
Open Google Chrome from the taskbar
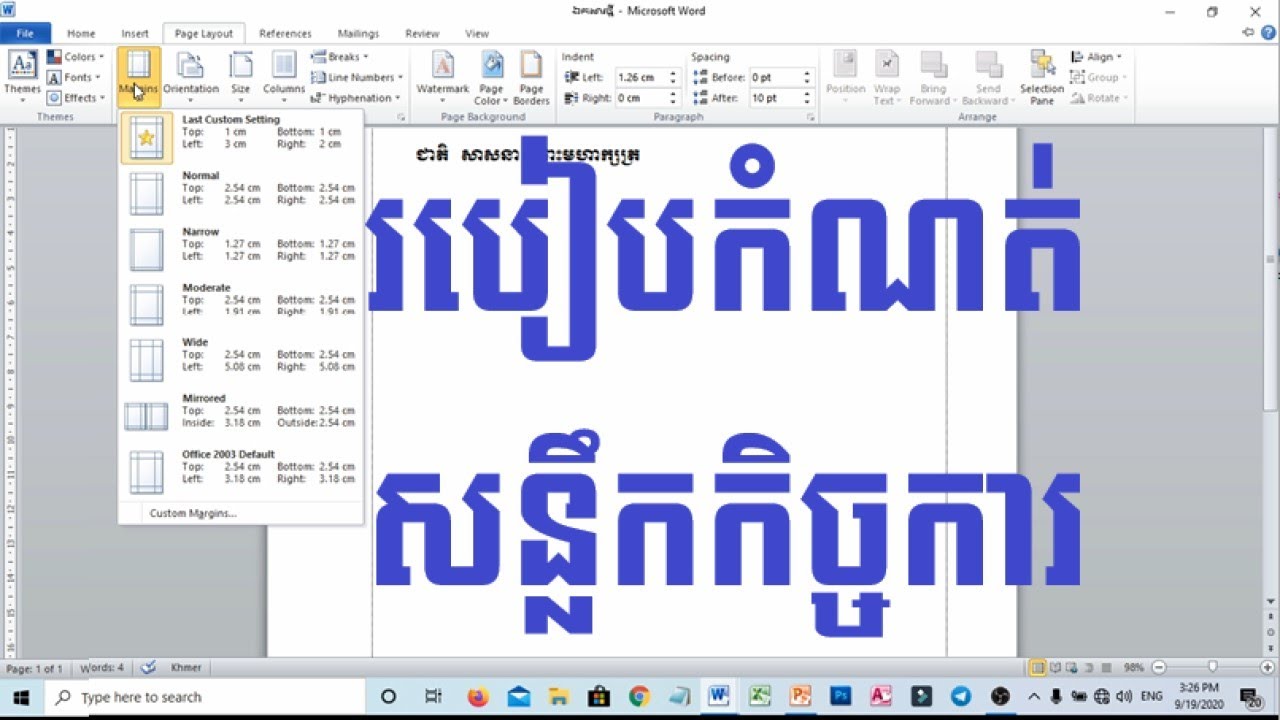point(639,697)
